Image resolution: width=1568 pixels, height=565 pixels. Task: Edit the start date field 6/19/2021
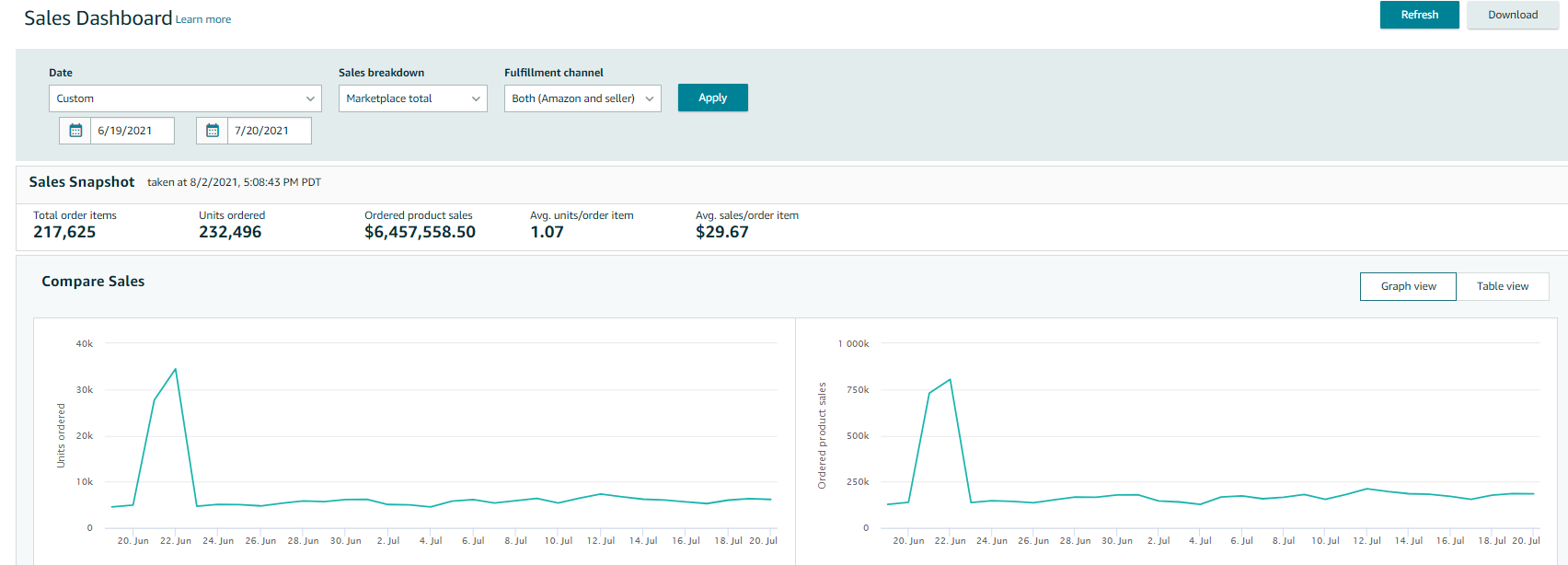point(133,131)
